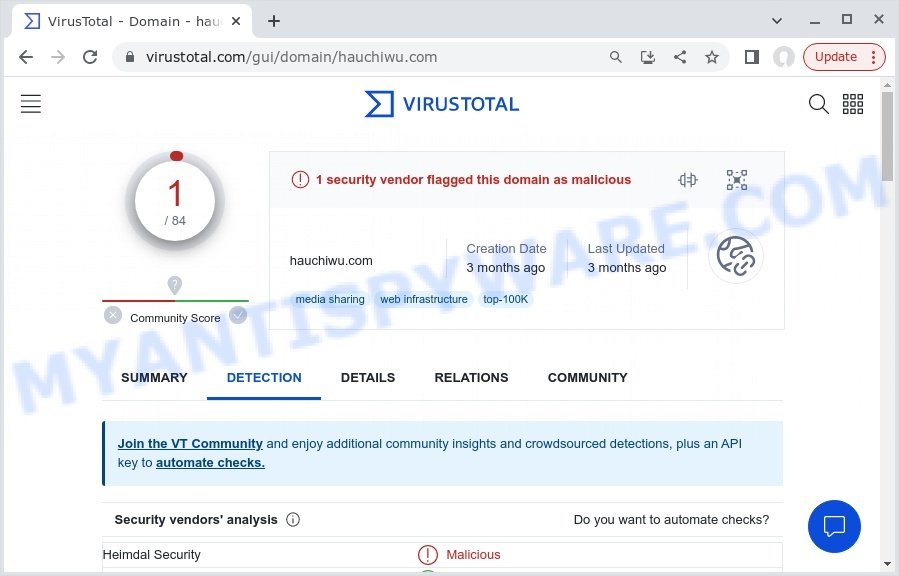Click Security vendors' analysis info icon
899x576 pixels.
pyautogui.click(x=293, y=520)
